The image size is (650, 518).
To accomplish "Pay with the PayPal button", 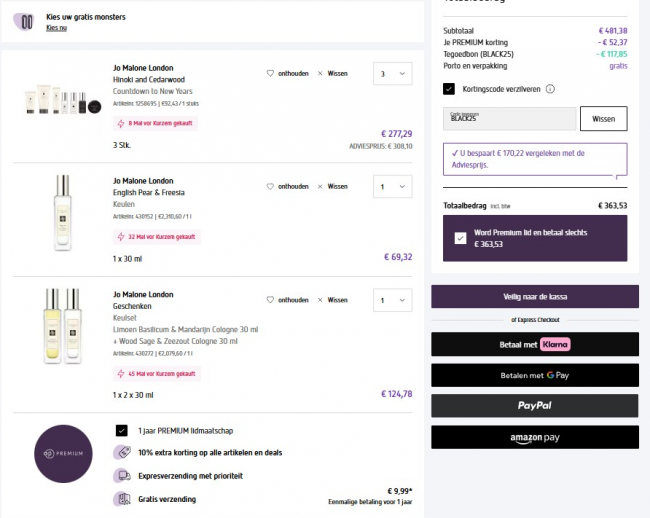I will (535, 405).
